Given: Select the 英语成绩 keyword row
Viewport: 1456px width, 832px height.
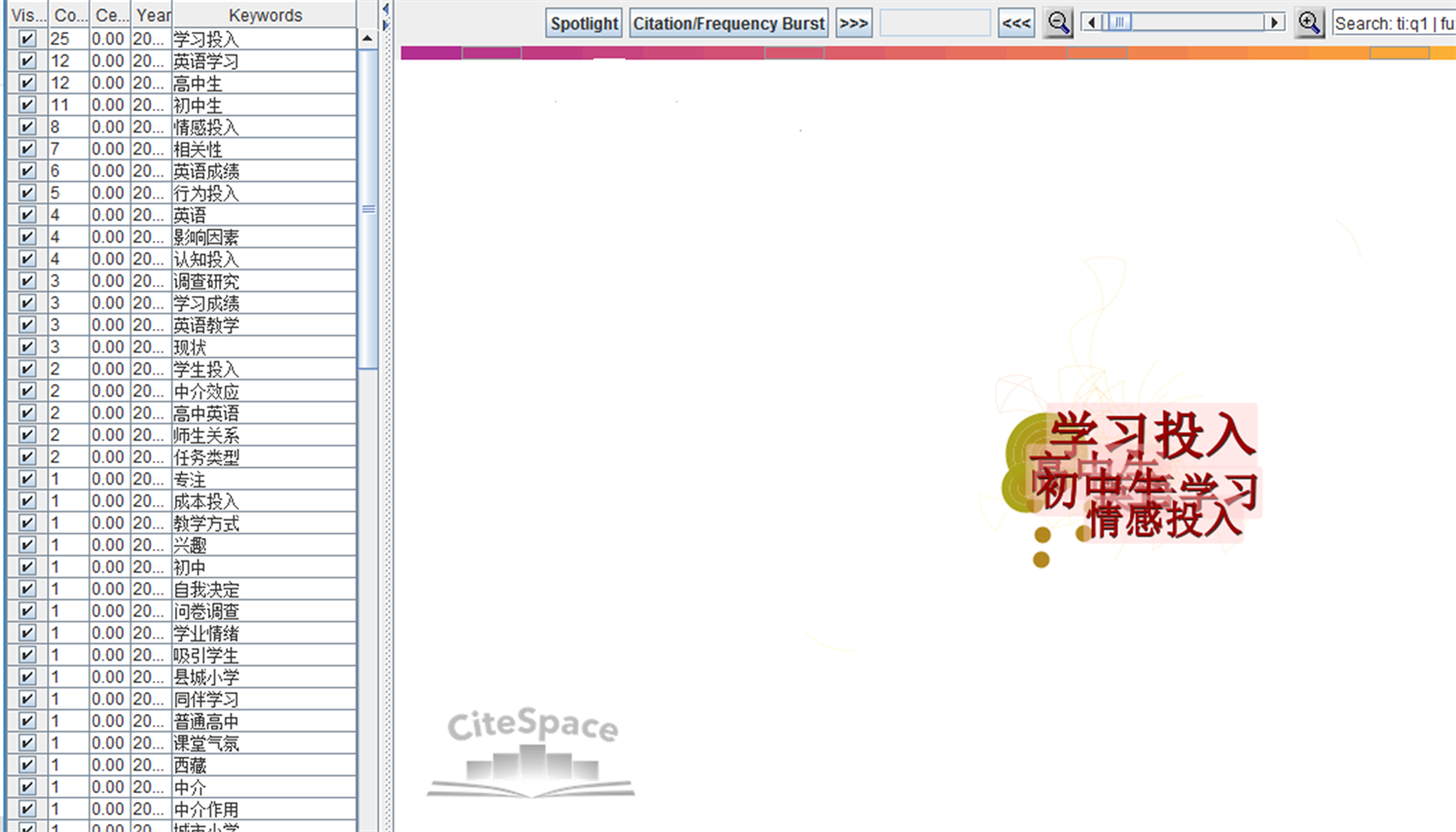Looking at the screenshot, I should 206,171.
